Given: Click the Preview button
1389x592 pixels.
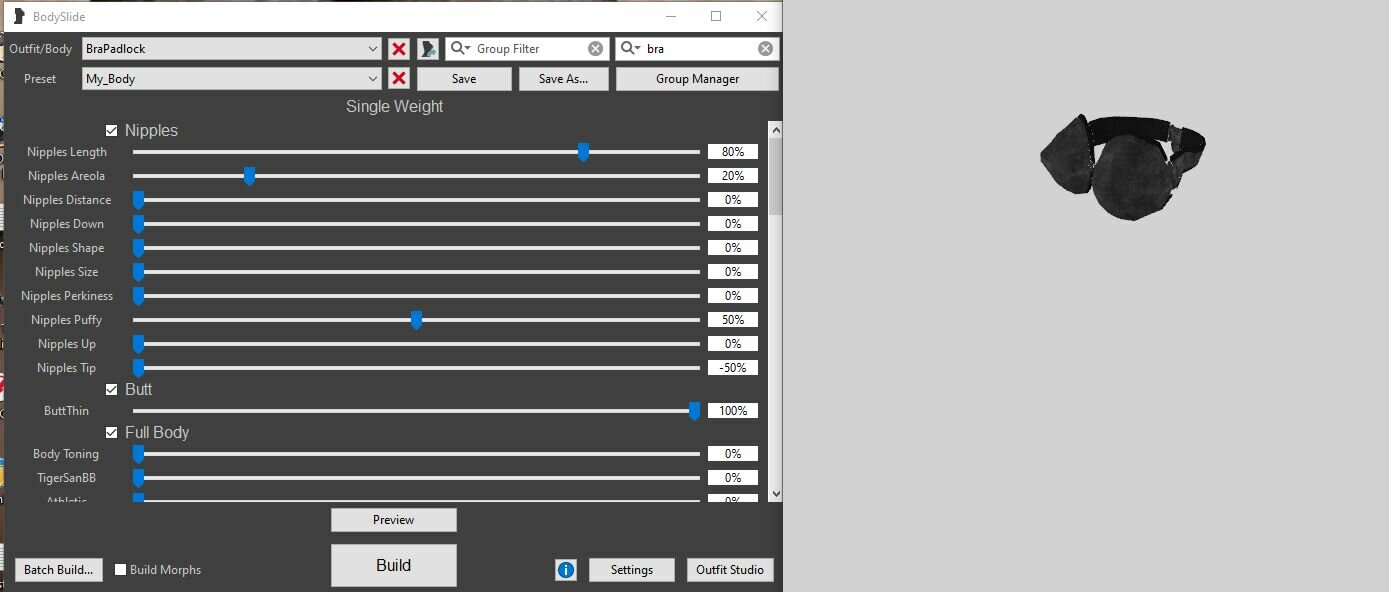Looking at the screenshot, I should [394, 520].
